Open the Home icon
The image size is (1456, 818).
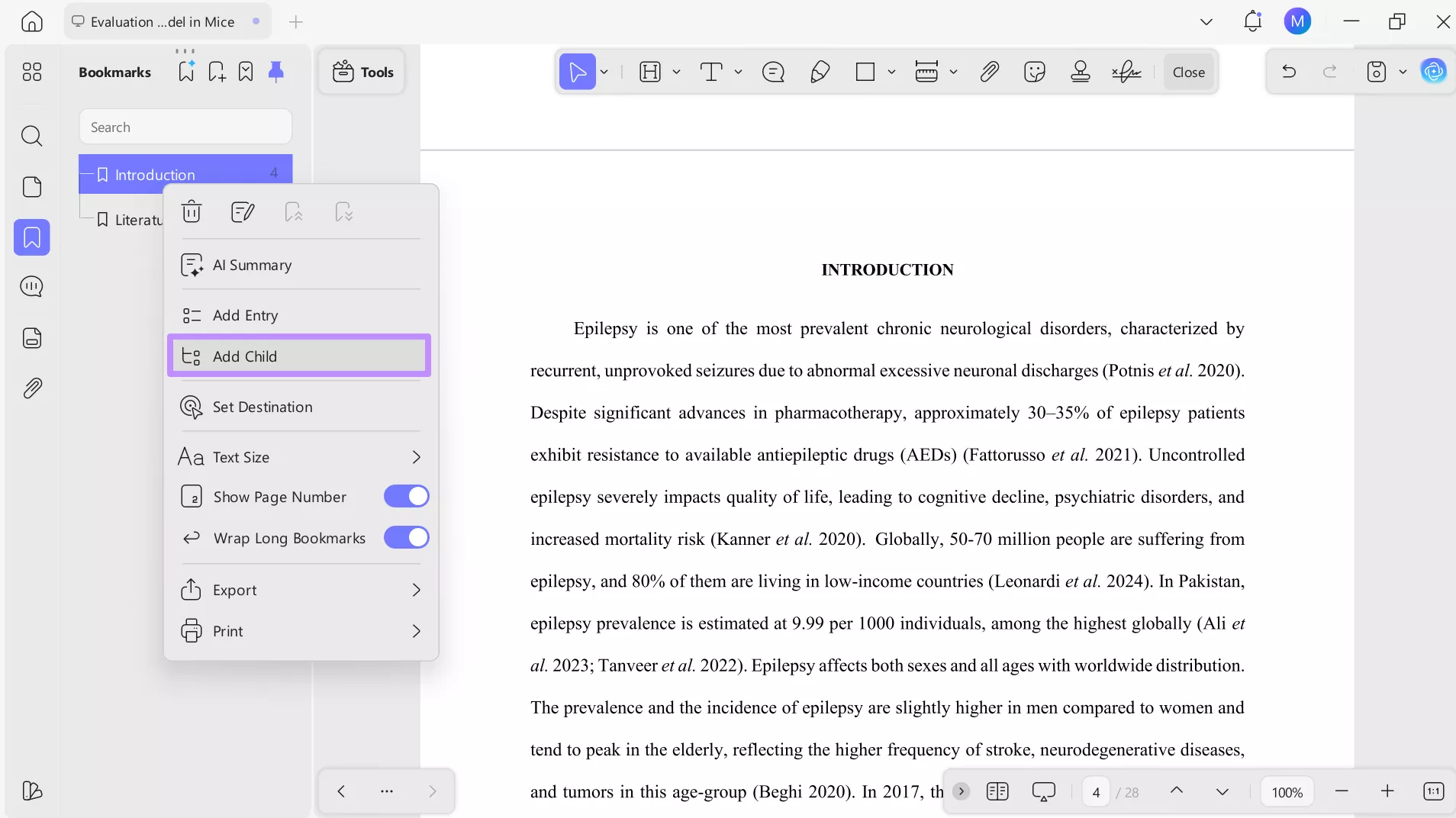[32, 21]
